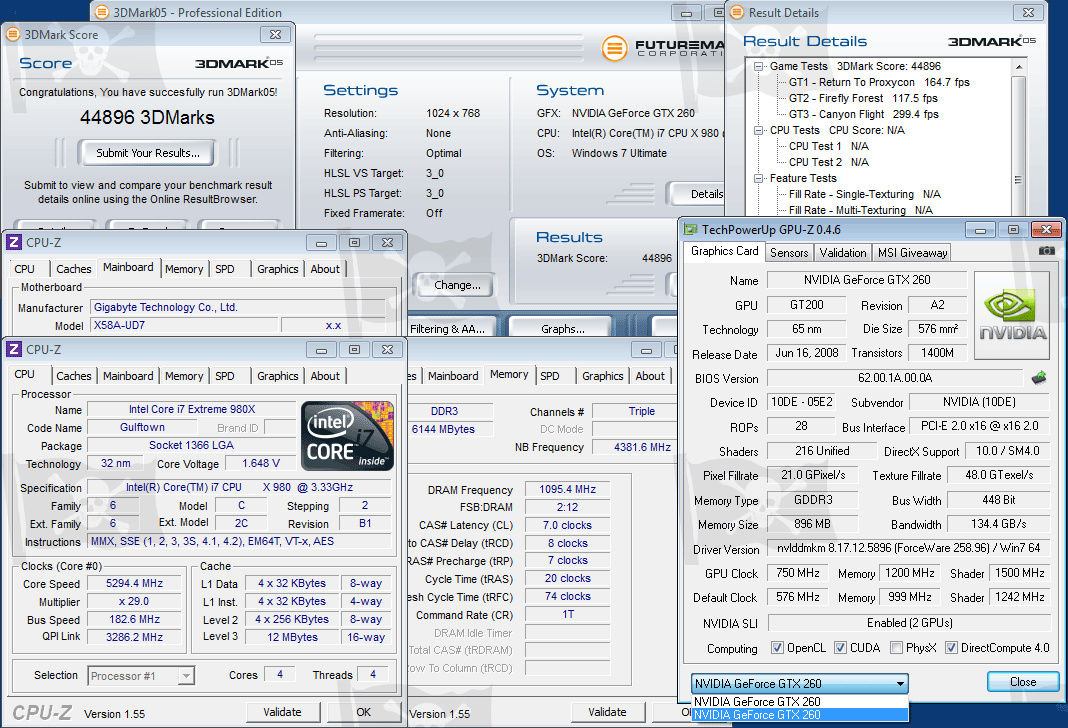
Task: Toggle the DirectCompute 4.0 checkbox
Action: click(951, 648)
